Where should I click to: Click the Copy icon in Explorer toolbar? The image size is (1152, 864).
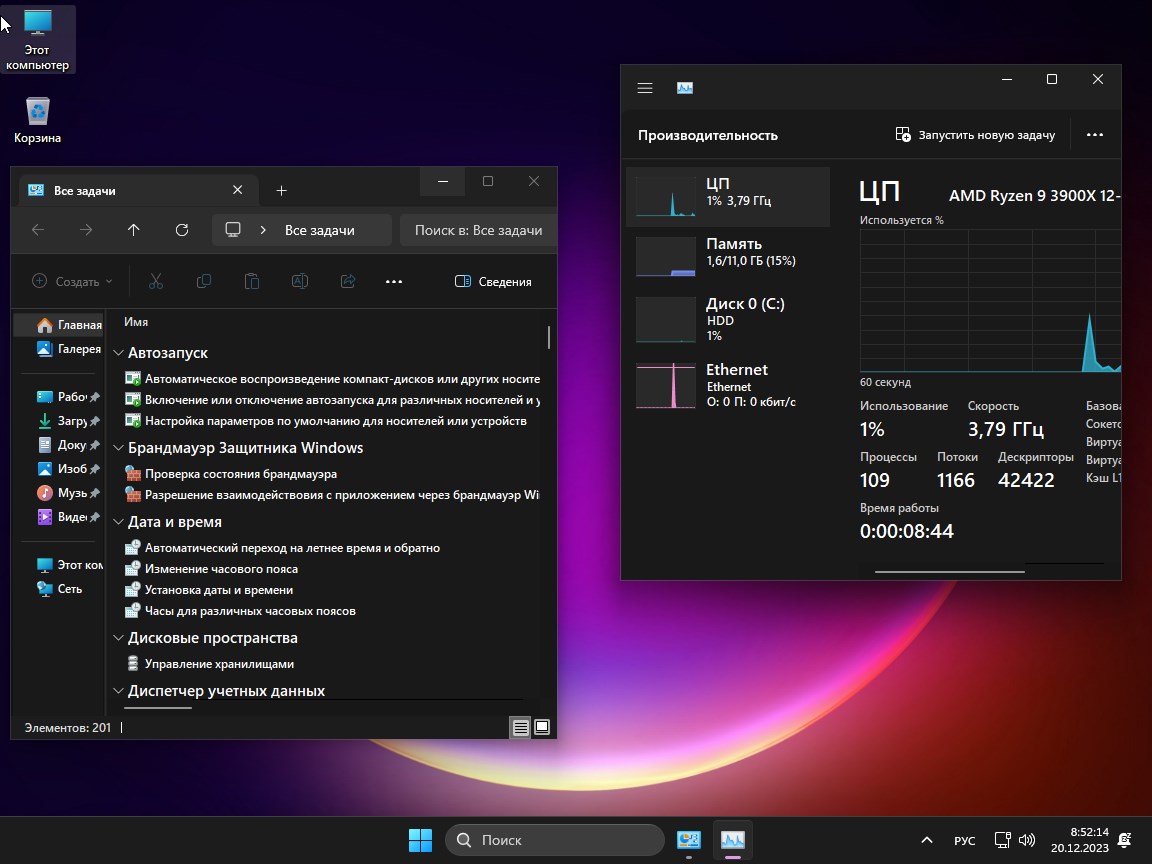204,282
